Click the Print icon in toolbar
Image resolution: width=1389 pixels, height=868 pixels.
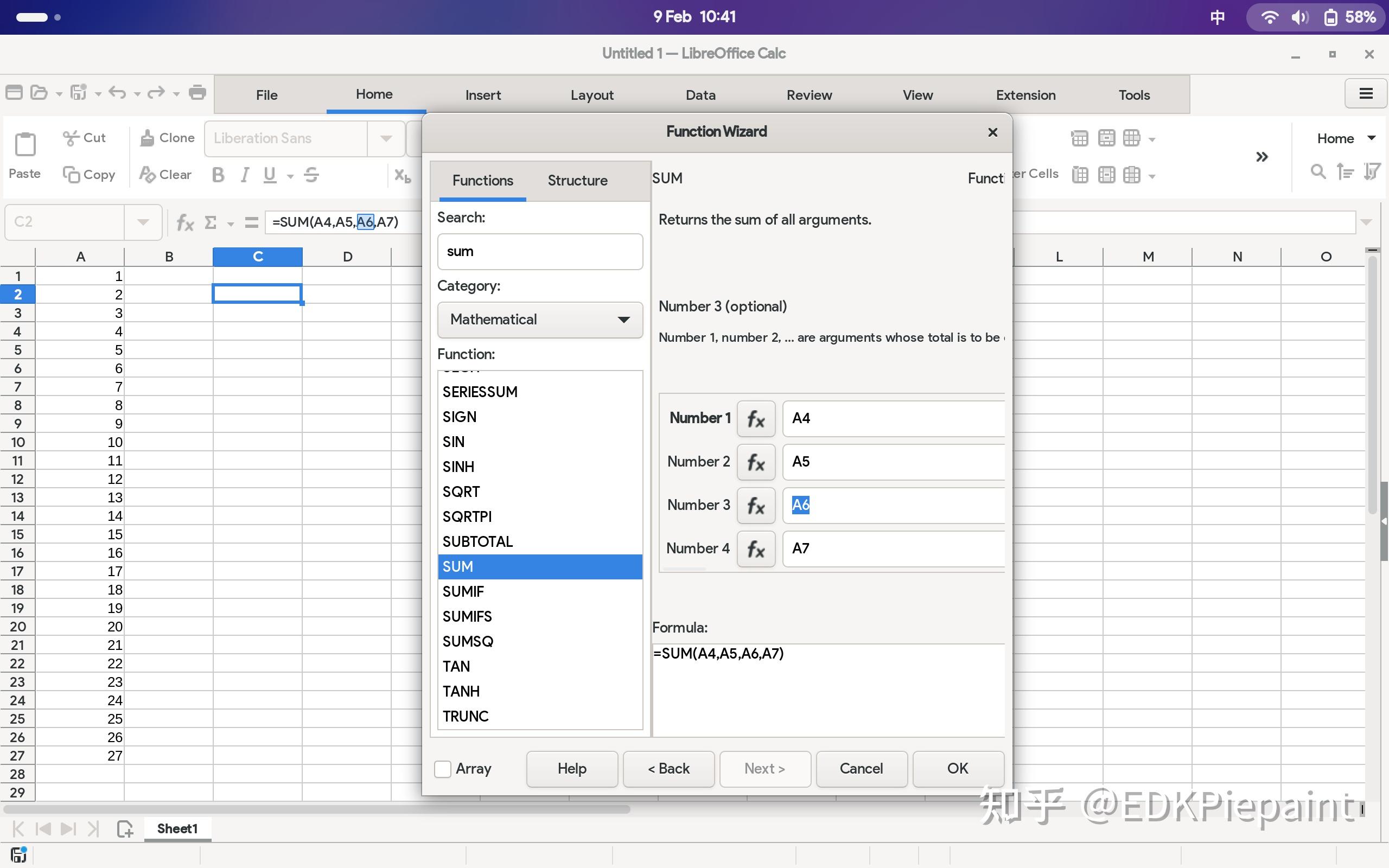point(197,92)
